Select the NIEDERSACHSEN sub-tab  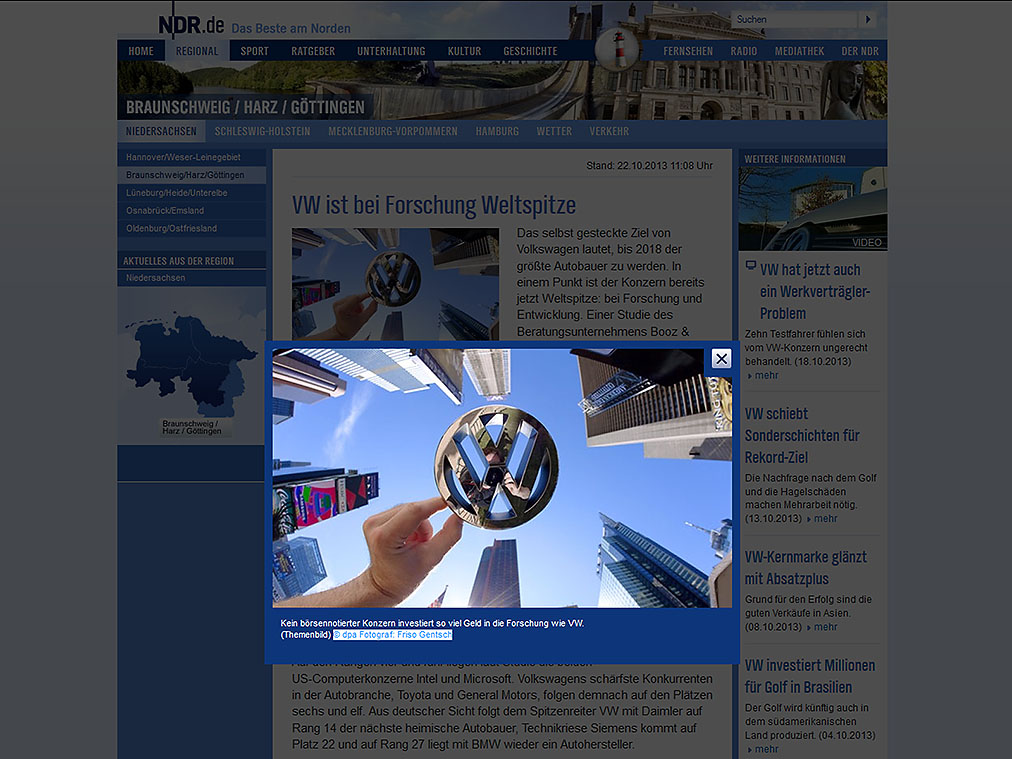[x=161, y=131]
